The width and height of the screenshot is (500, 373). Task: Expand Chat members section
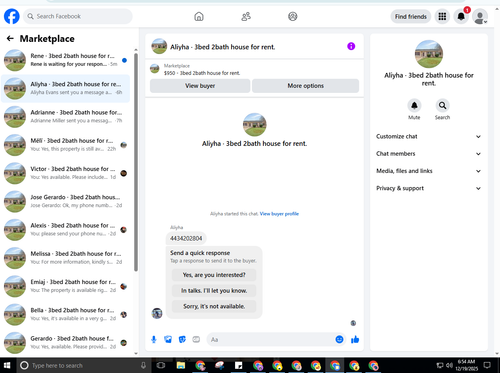(429, 154)
